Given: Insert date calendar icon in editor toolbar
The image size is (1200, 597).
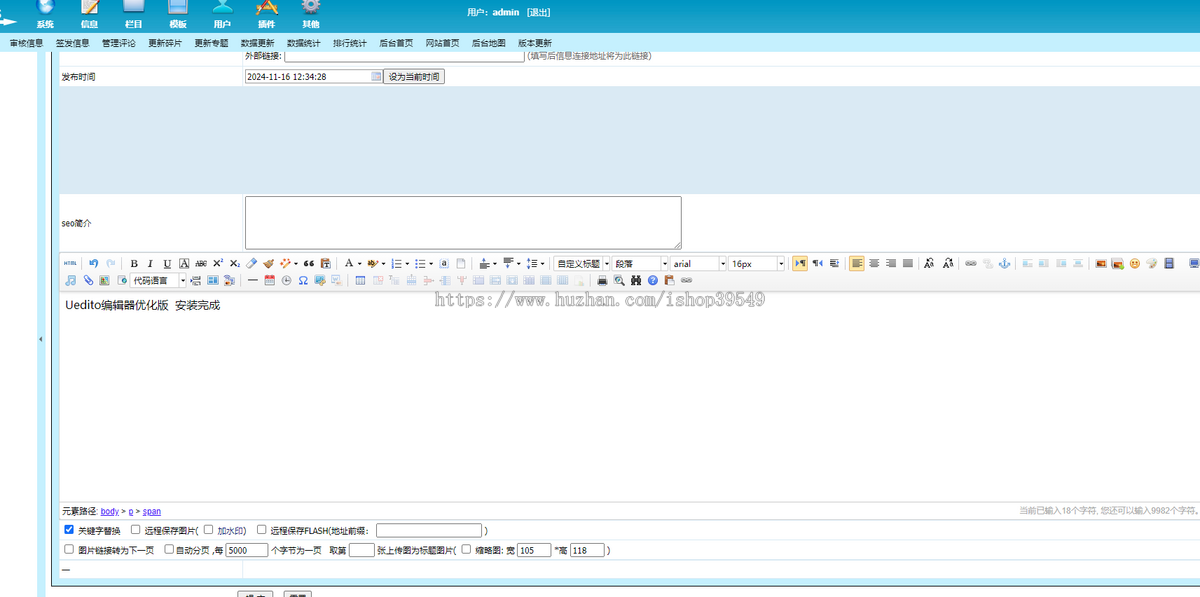Looking at the screenshot, I should pos(269,280).
